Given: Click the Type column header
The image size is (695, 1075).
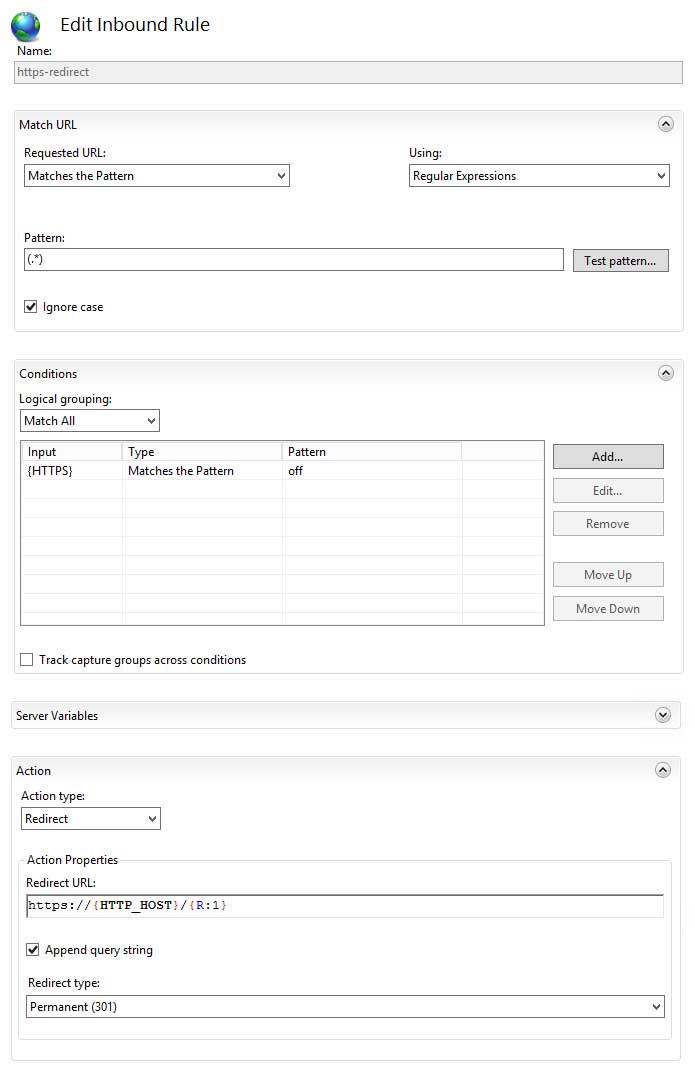Looking at the screenshot, I should pyautogui.click(x=202, y=452).
